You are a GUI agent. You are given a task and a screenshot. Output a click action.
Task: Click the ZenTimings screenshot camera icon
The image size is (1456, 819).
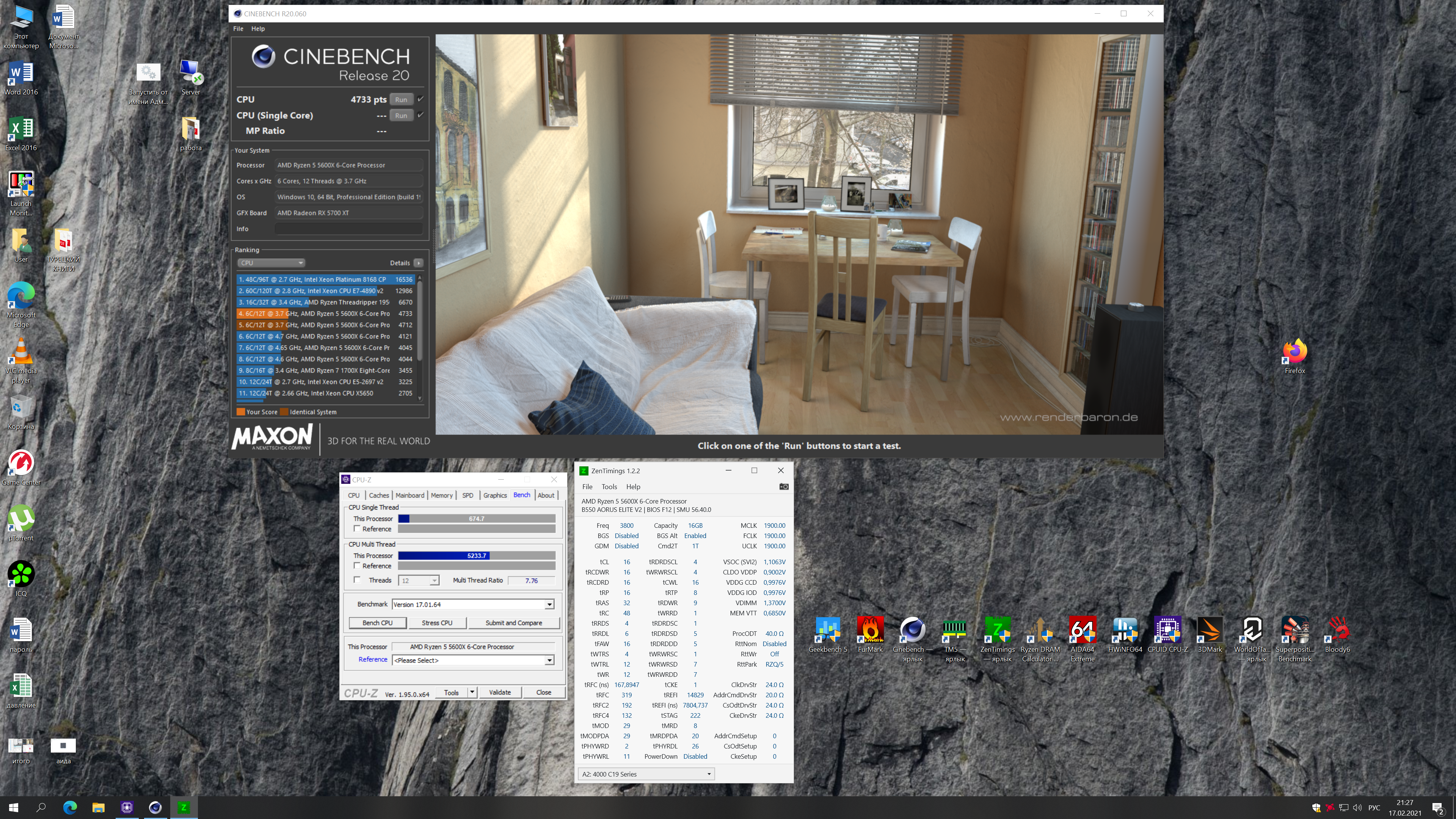pos(783,486)
